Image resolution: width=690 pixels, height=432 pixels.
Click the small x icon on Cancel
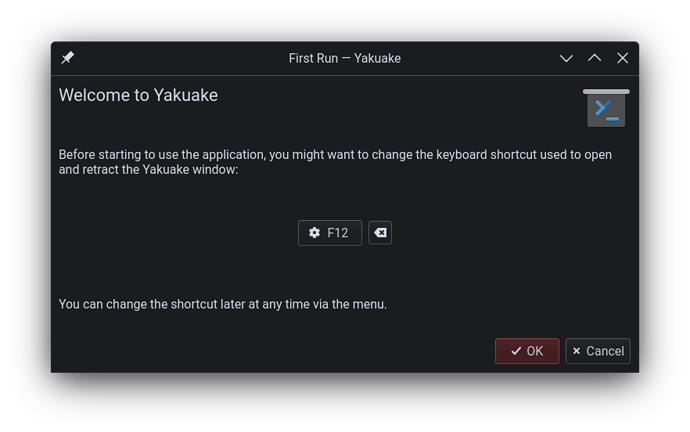click(576, 351)
